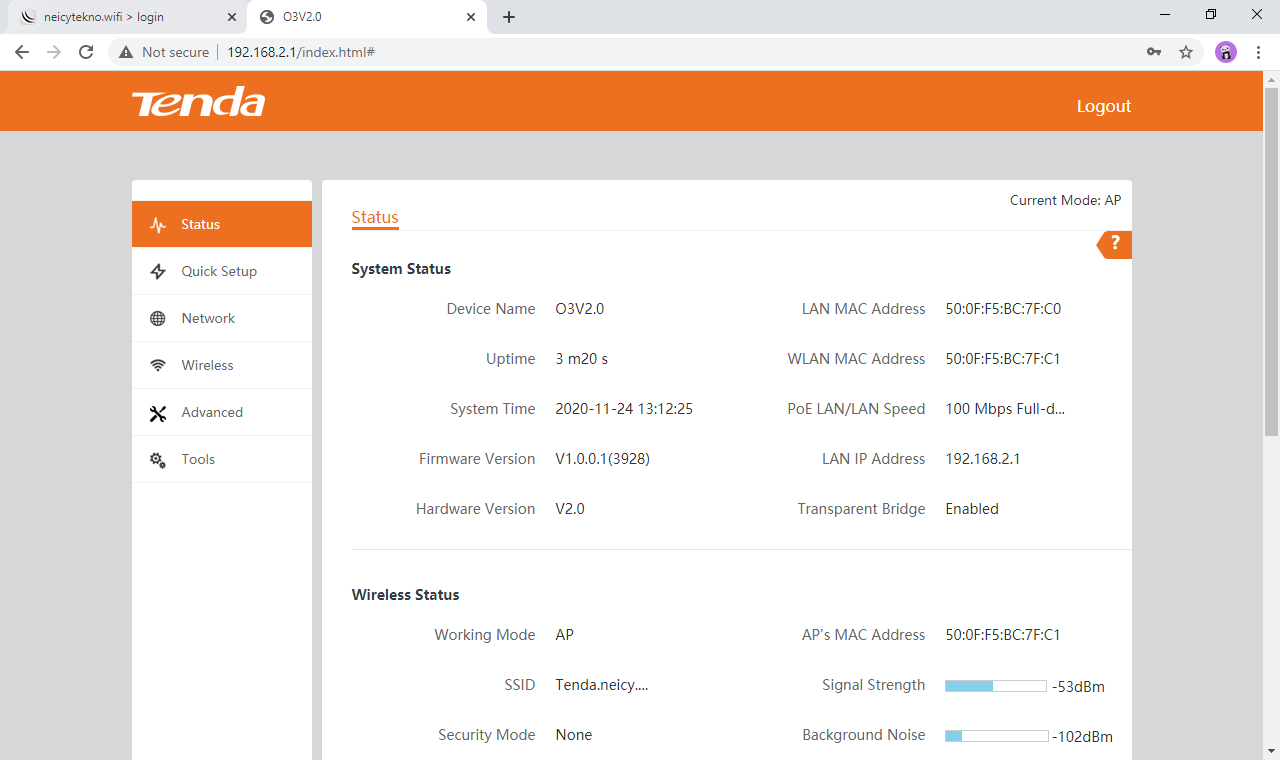Reload the page
Viewport: 1280px width, 760px height.
[86, 52]
